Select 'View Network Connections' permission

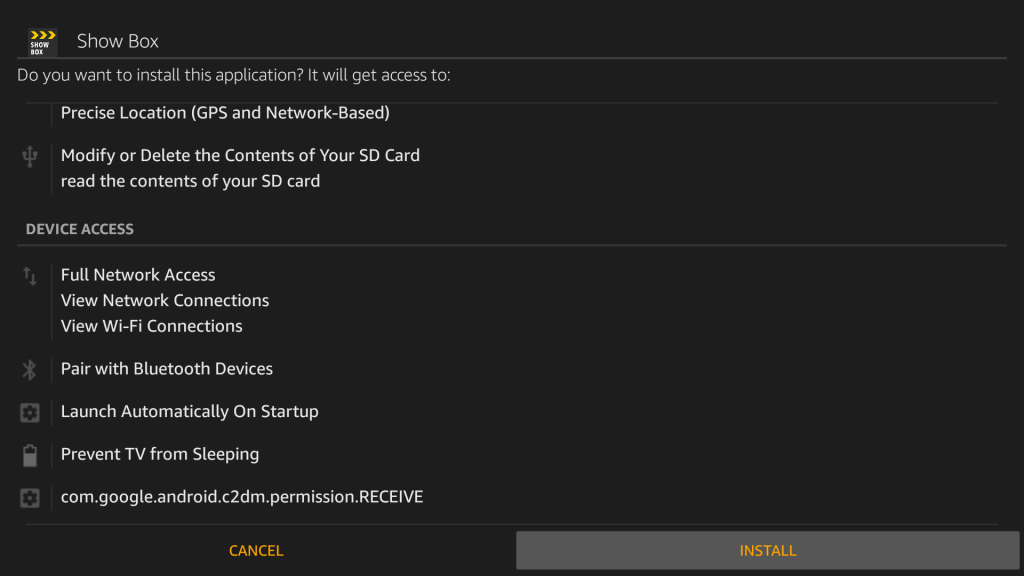(165, 300)
